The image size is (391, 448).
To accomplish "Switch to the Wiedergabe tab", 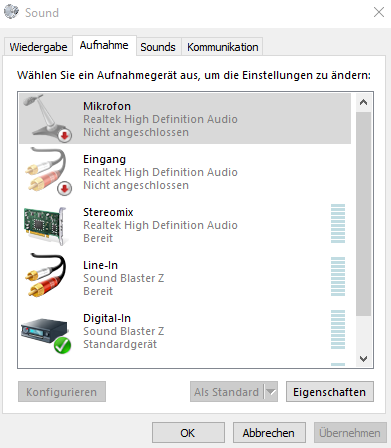I will 38,47.
